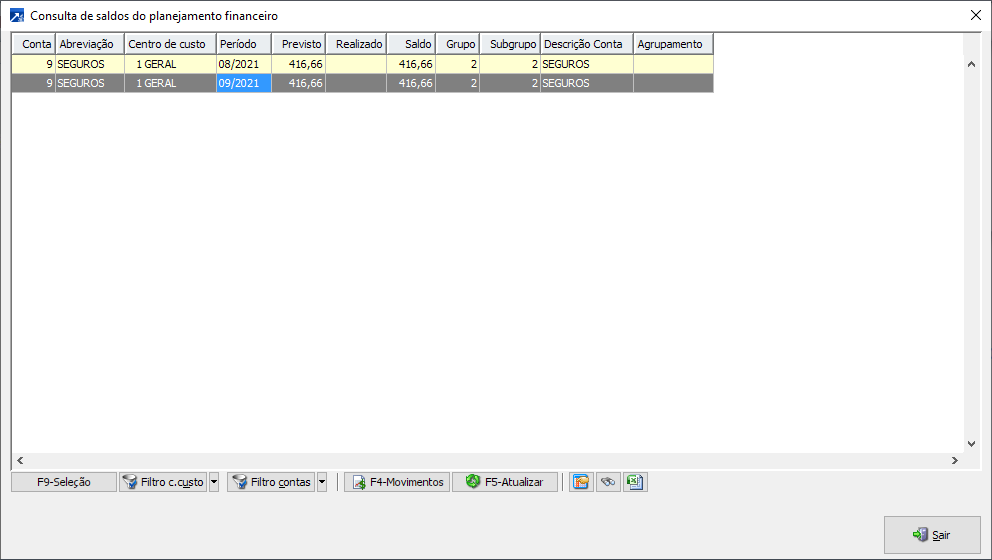The image size is (992, 560).
Task: Click Saldo 416,66 in 09/2021 row
Action: pyautogui.click(x=411, y=83)
